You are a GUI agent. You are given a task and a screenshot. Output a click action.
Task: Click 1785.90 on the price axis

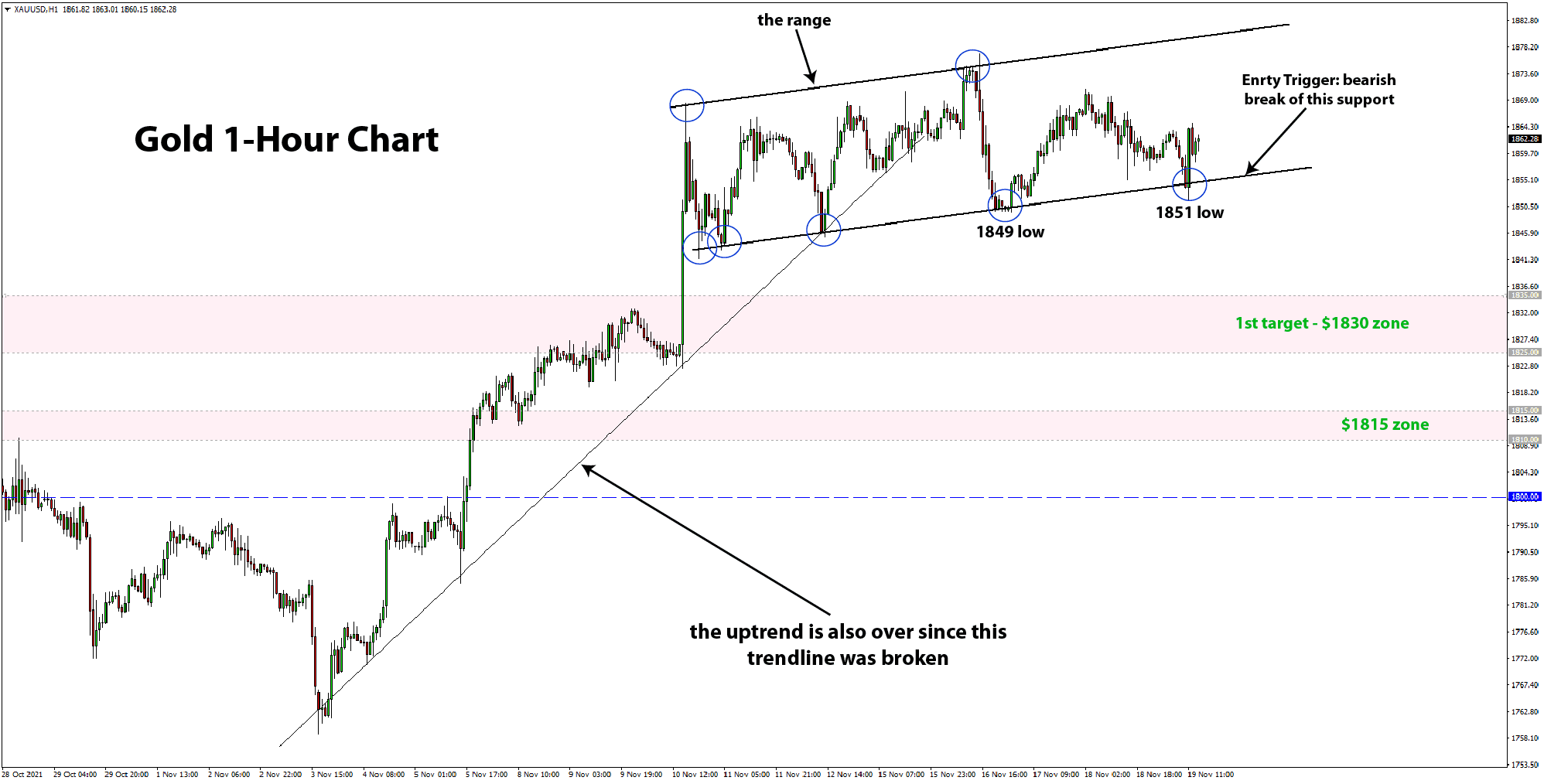pos(1525,579)
